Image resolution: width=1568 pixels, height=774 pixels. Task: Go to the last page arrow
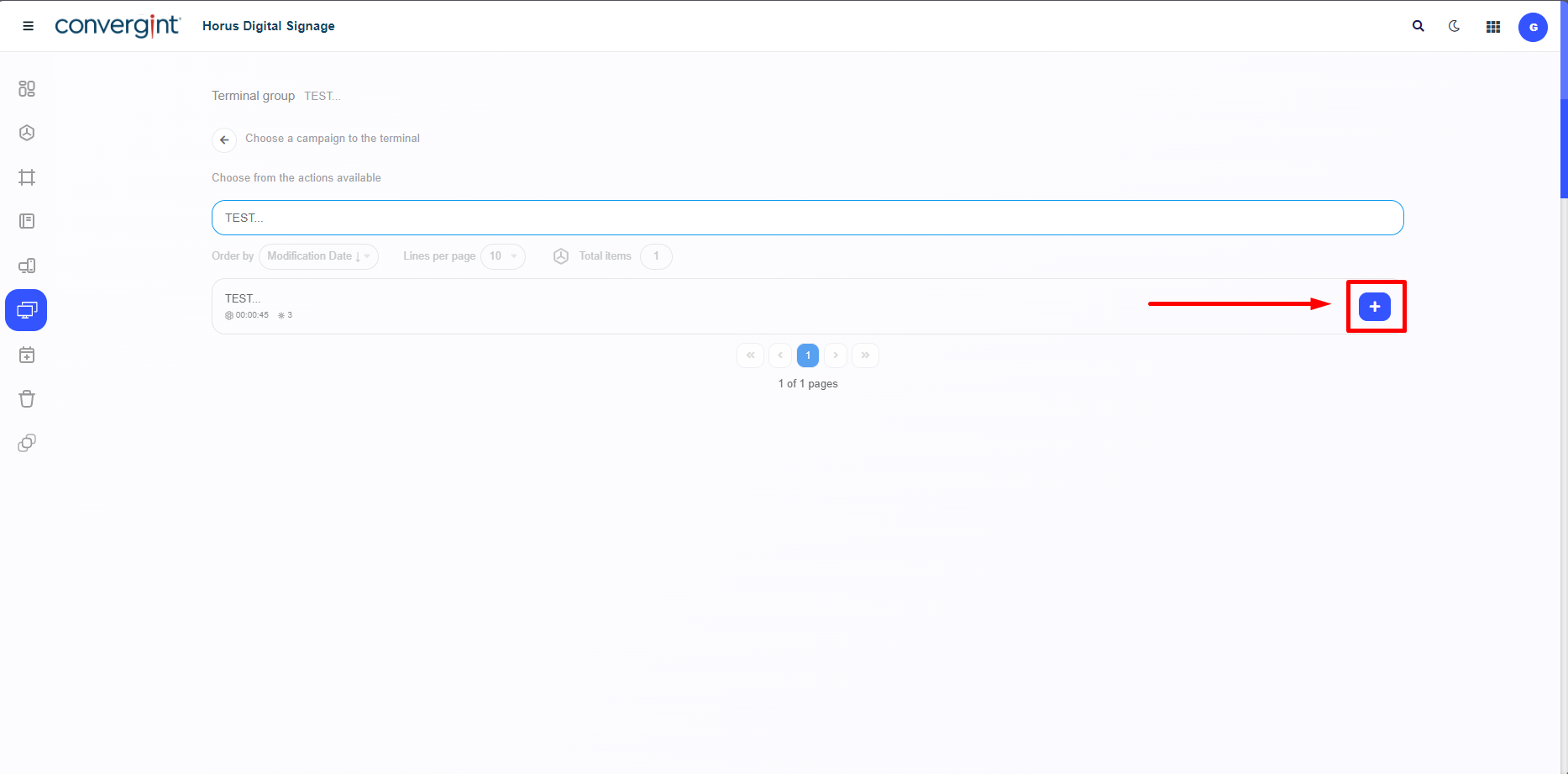tap(865, 355)
